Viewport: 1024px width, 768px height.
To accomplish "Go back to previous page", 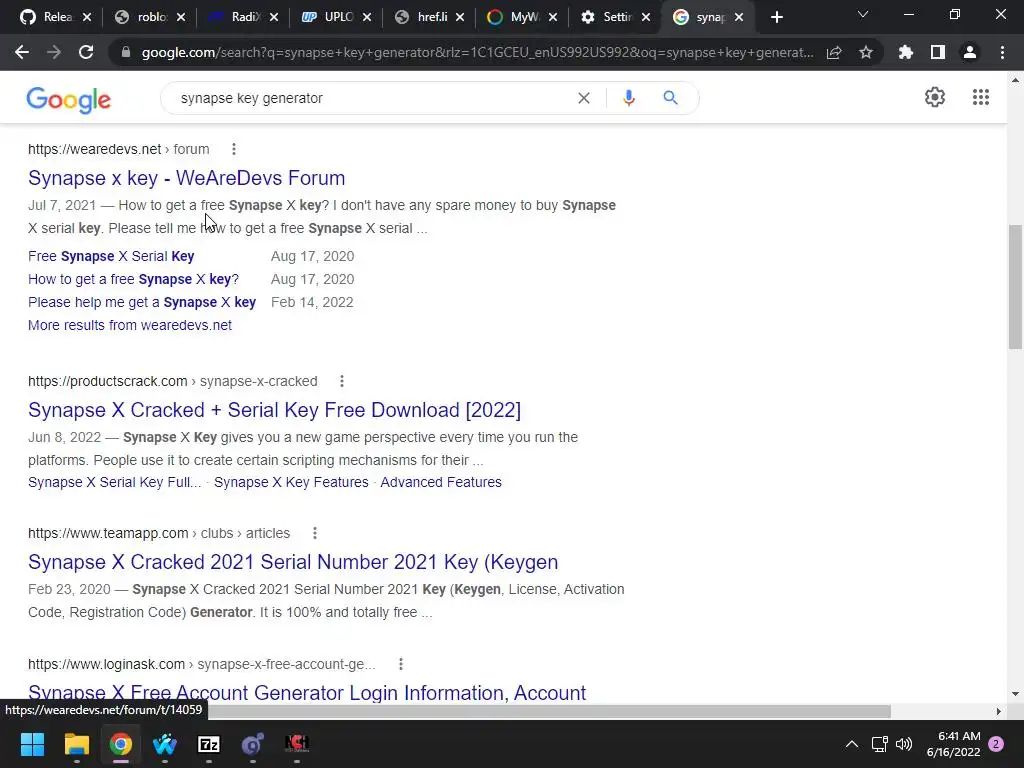I will 22,52.
